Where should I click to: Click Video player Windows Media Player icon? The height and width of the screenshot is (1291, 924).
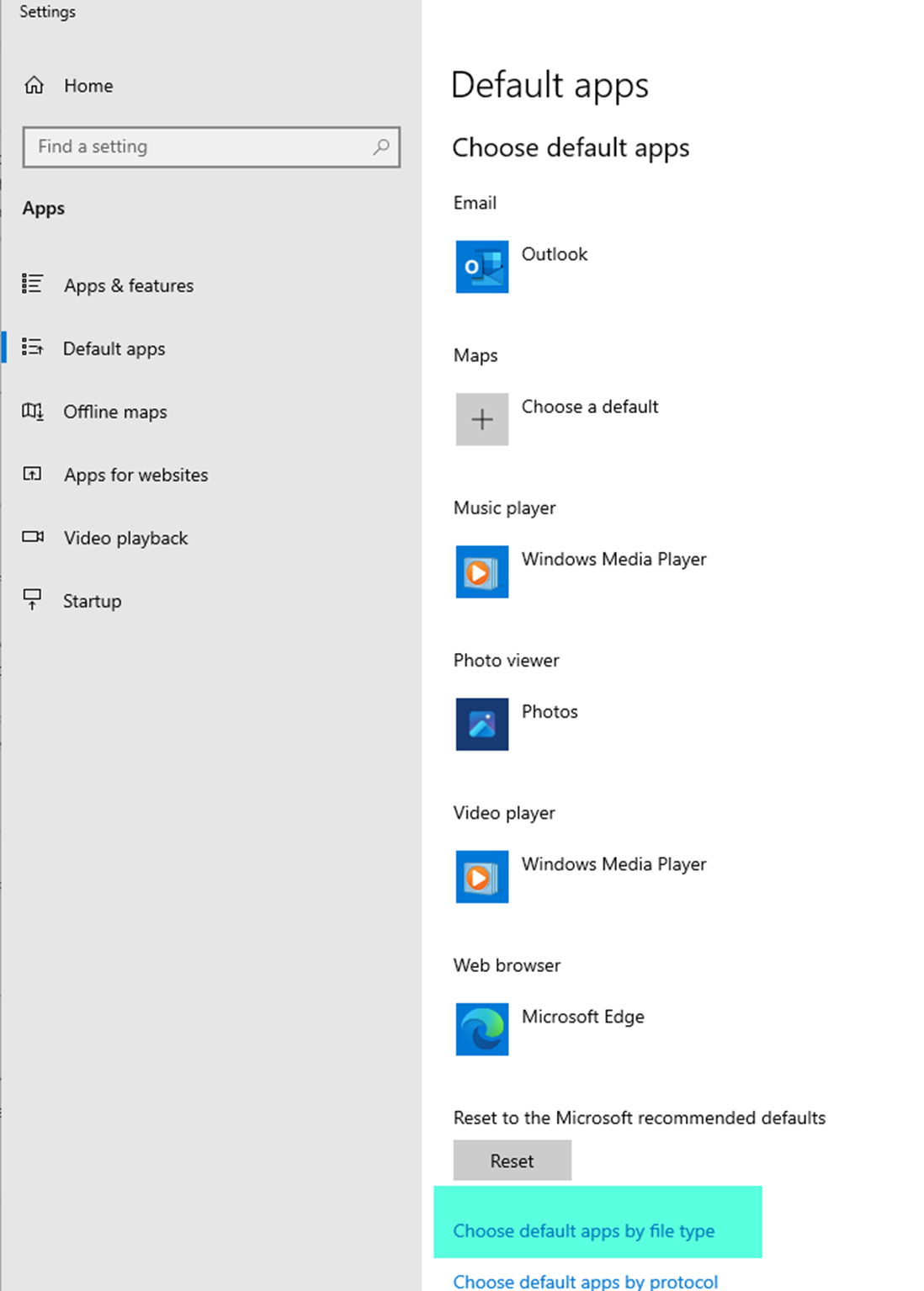click(x=482, y=876)
